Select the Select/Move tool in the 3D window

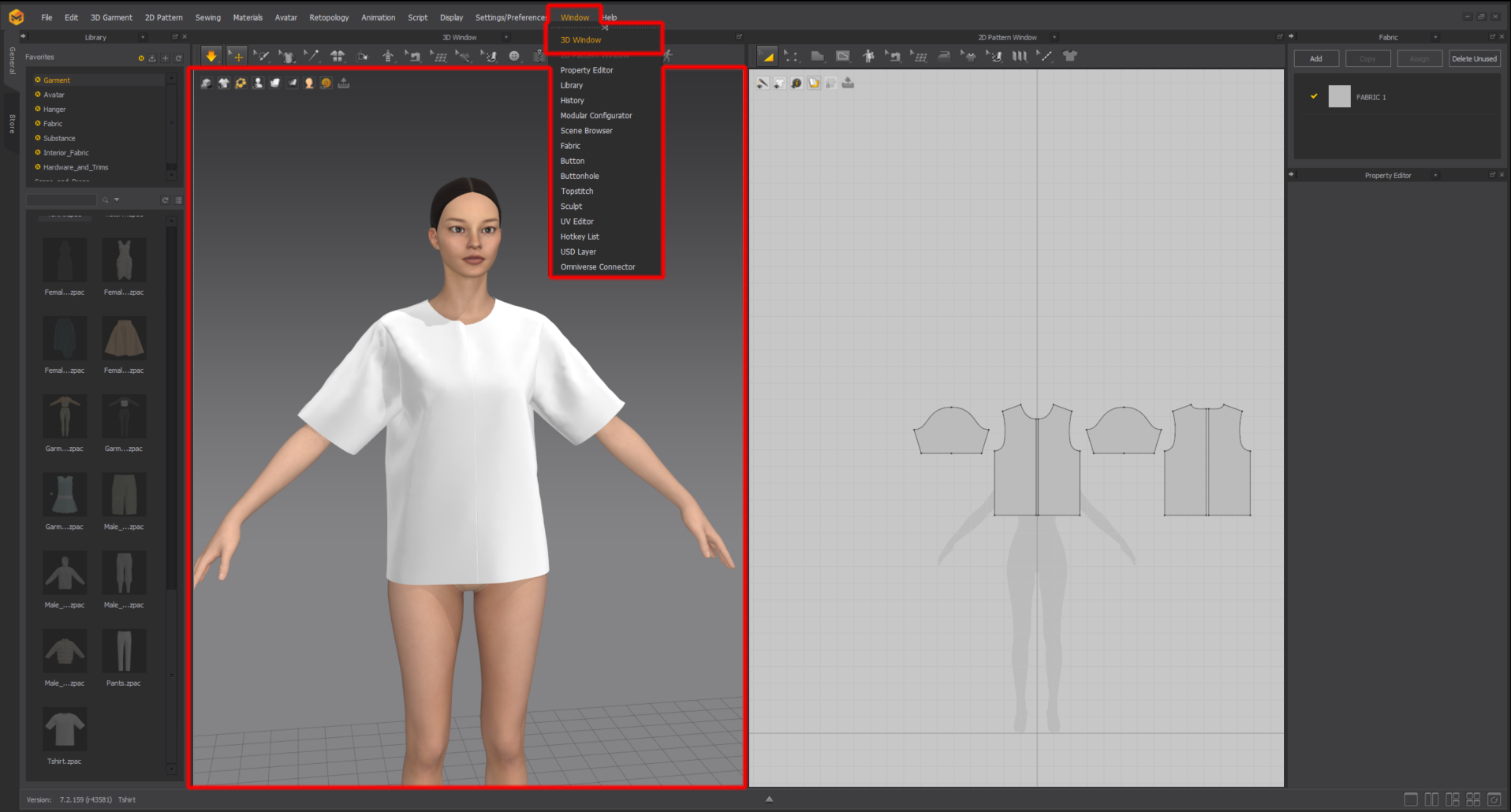(237, 56)
